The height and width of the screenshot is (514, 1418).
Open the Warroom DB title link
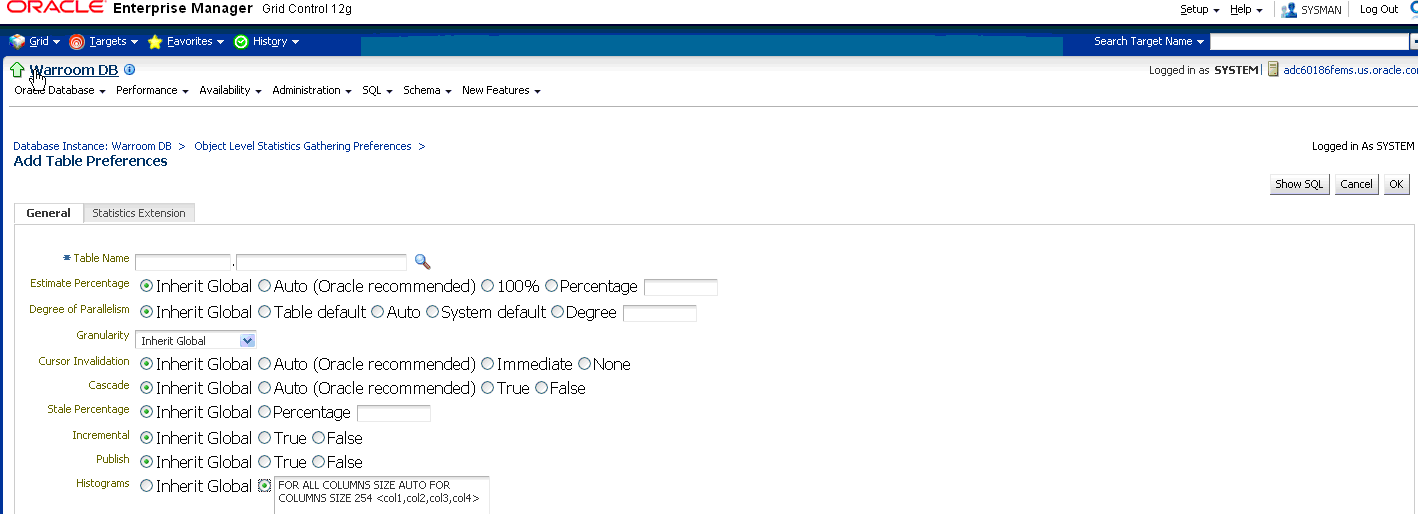[x=74, y=70]
